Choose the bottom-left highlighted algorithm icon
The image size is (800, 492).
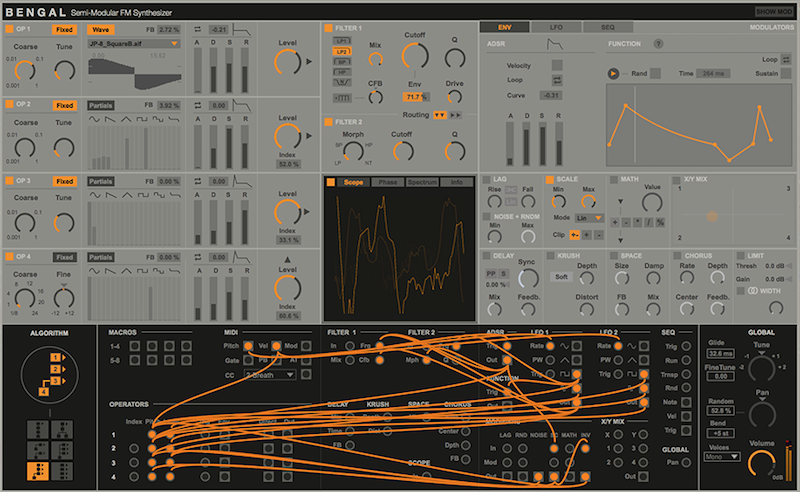click(38, 471)
